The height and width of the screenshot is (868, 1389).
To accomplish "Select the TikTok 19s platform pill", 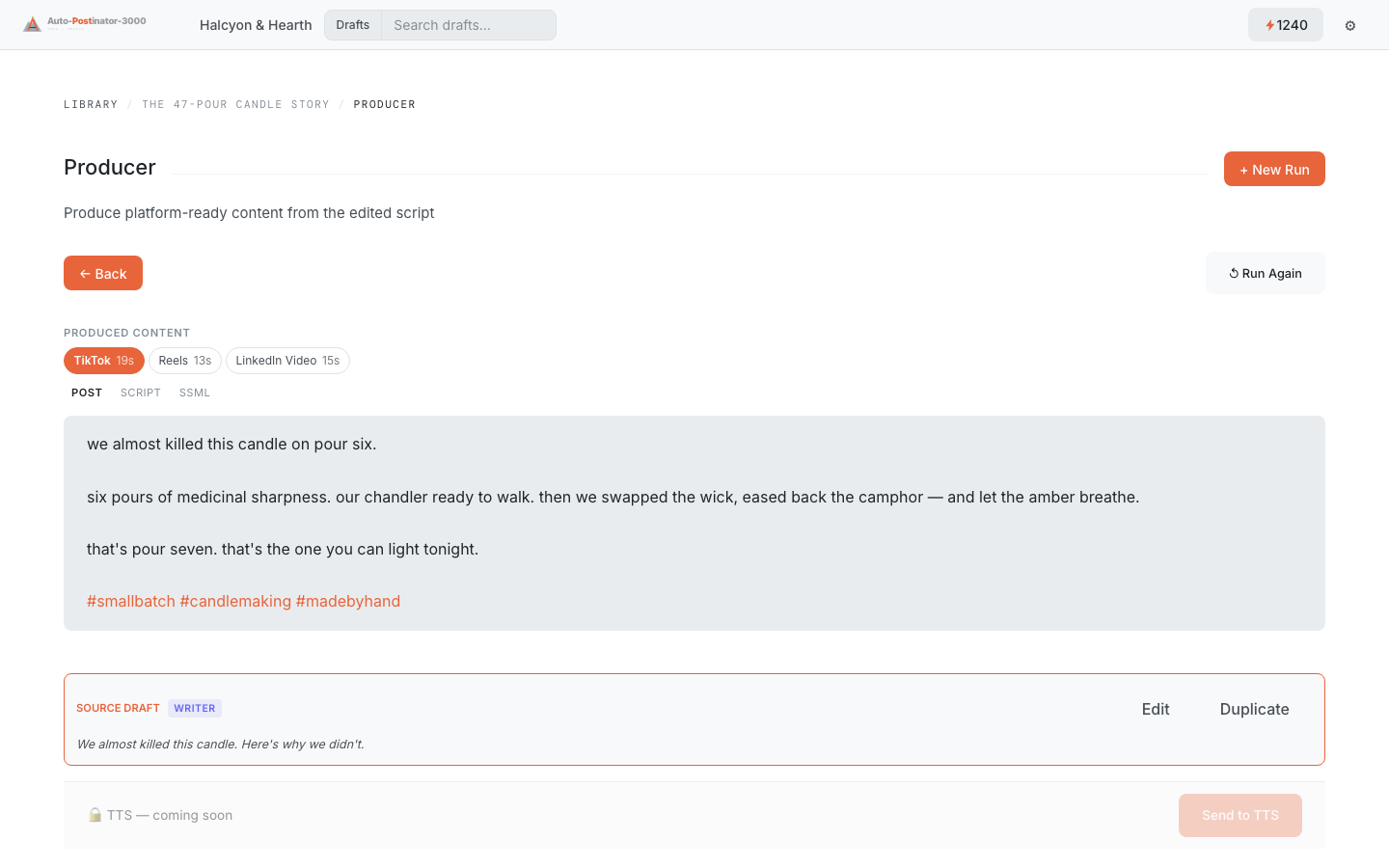I will coord(104,361).
